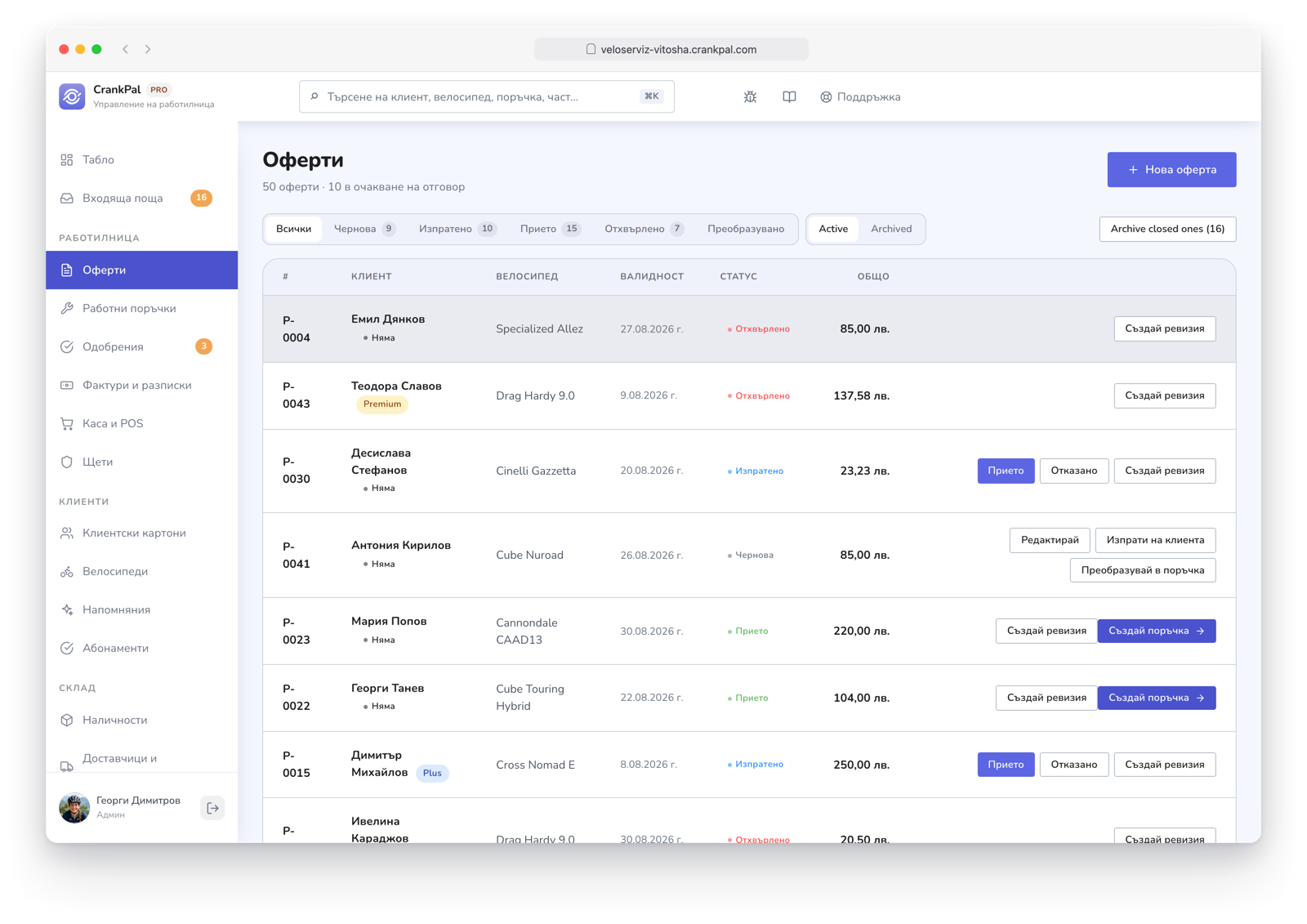Click the Клиент column header

pyautogui.click(x=371, y=277)
